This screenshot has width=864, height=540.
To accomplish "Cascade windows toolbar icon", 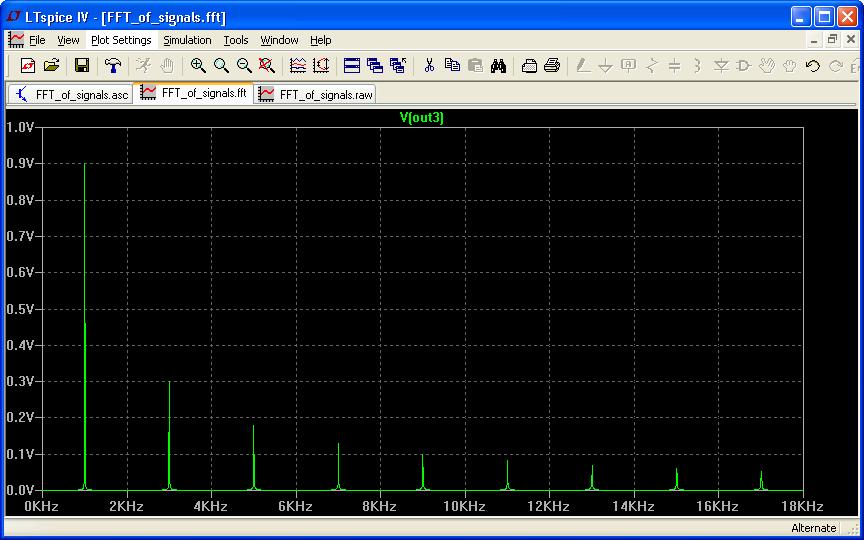I will point(375,66).
